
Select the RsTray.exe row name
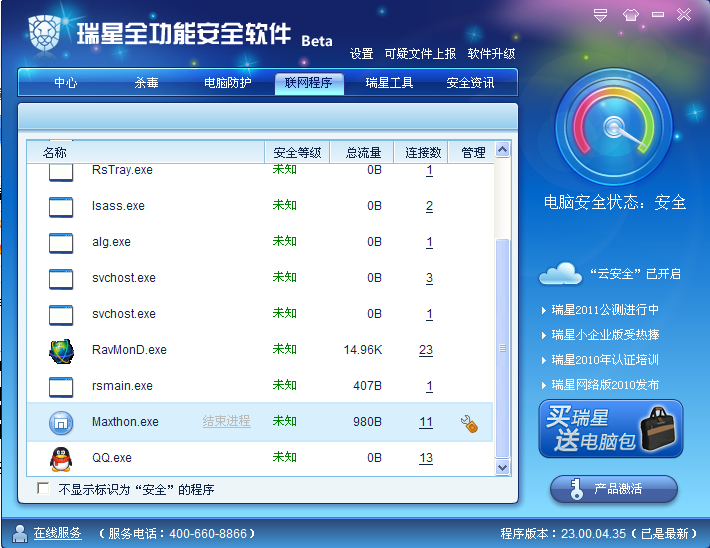(122, 170)
